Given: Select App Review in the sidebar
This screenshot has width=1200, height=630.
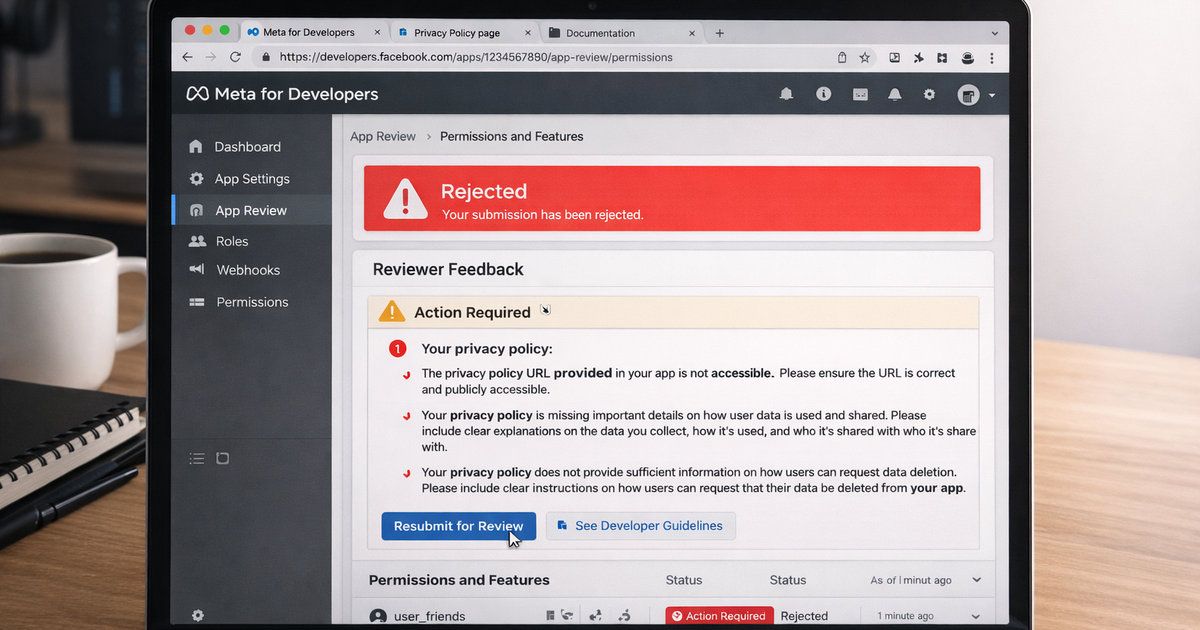Looking at the screenshot, I should pyautogui.click(x=251, y=210).
